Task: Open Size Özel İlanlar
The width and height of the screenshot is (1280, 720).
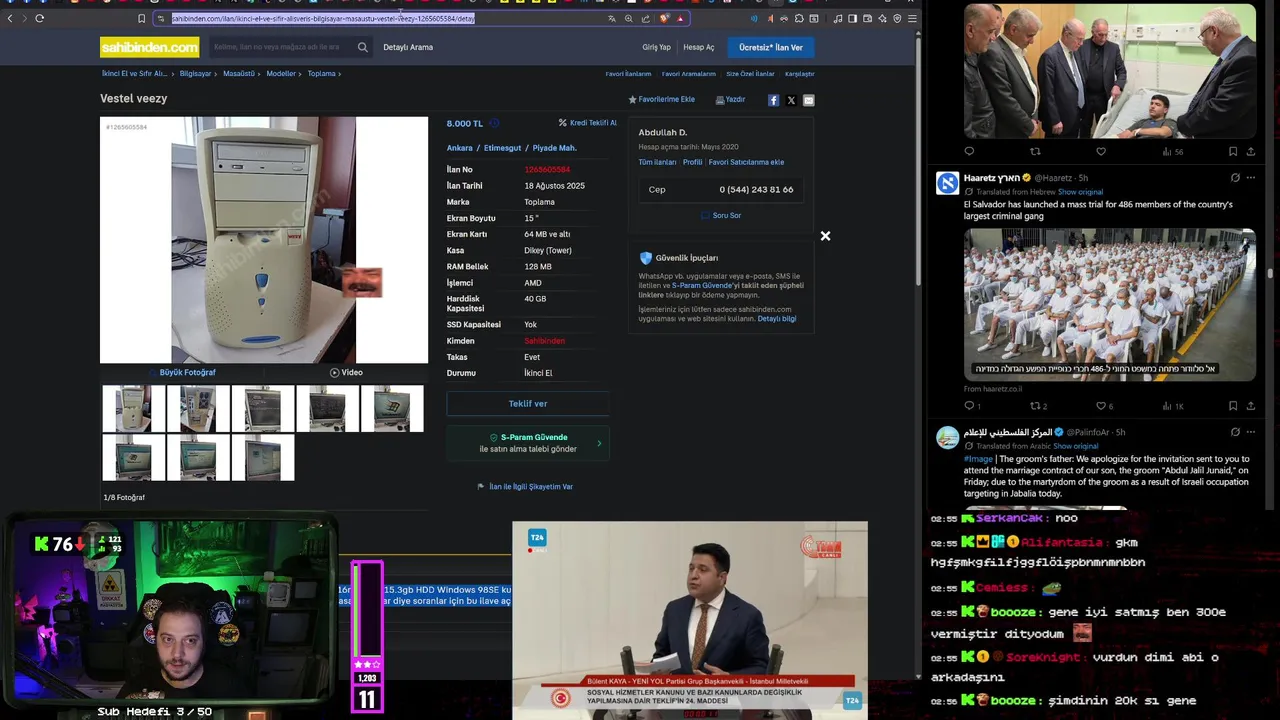Action: pyautogui.click(x=750, y=74)
